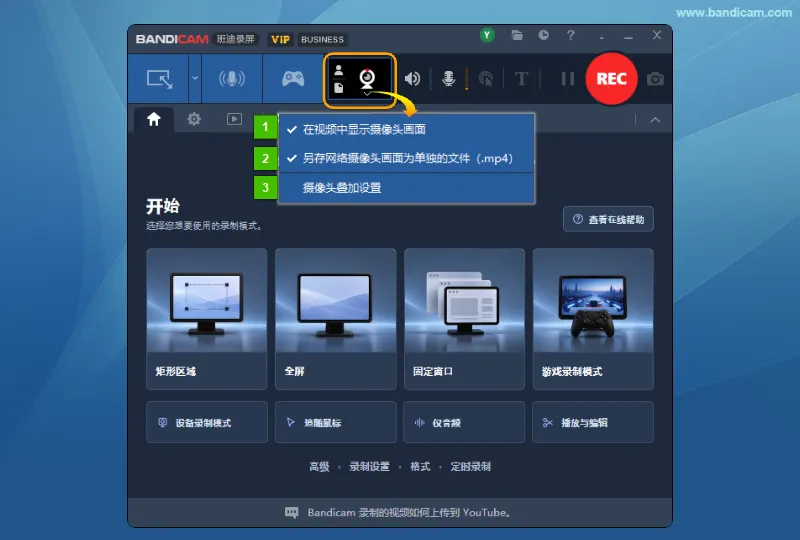Screen dimensions: 800x540
Task: Toggle the microphone icon in toolbar
Action: (448, 79)
